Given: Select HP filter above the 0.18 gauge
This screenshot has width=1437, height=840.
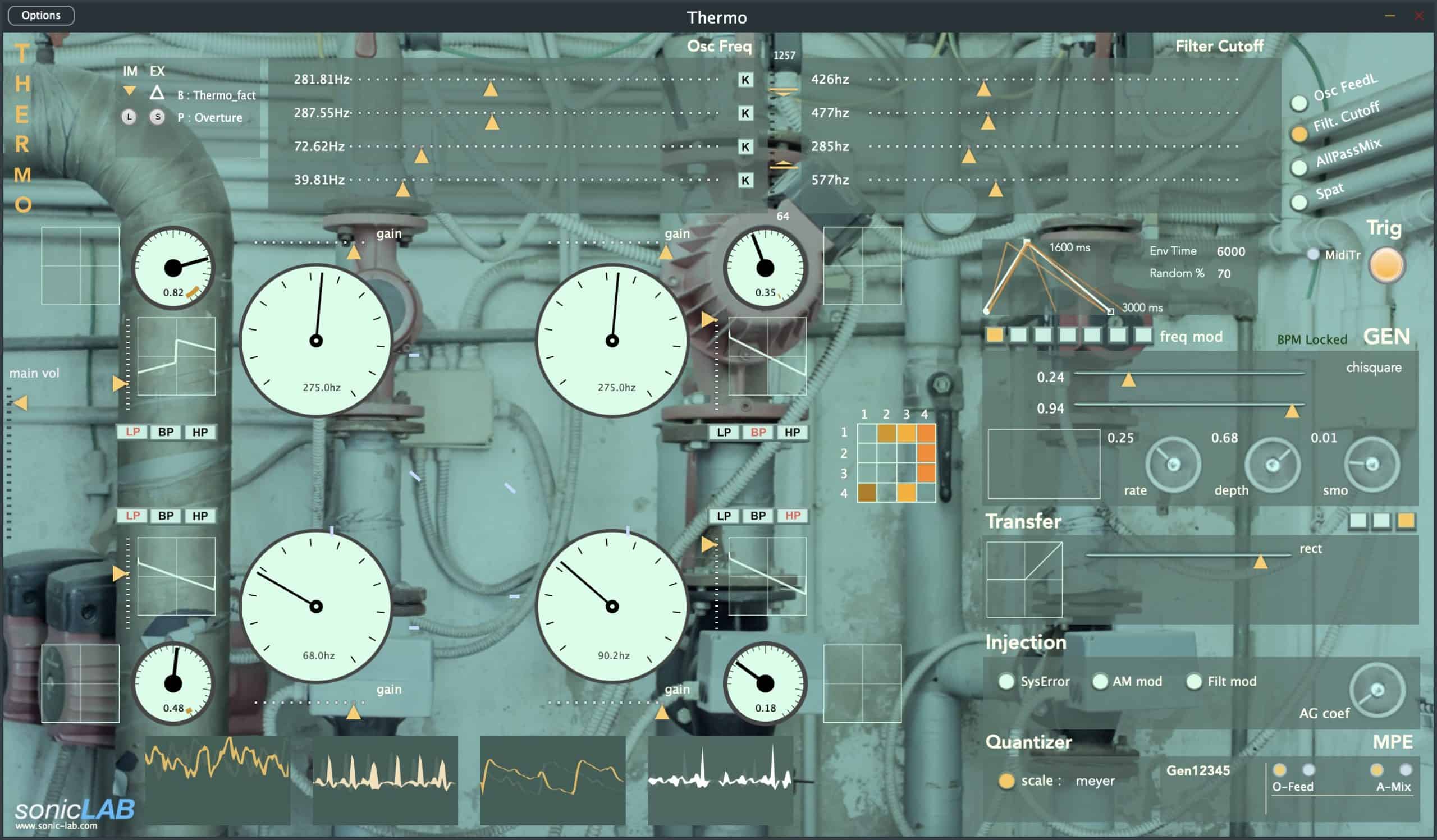Looking at the screenshot, I should (793, 516).
